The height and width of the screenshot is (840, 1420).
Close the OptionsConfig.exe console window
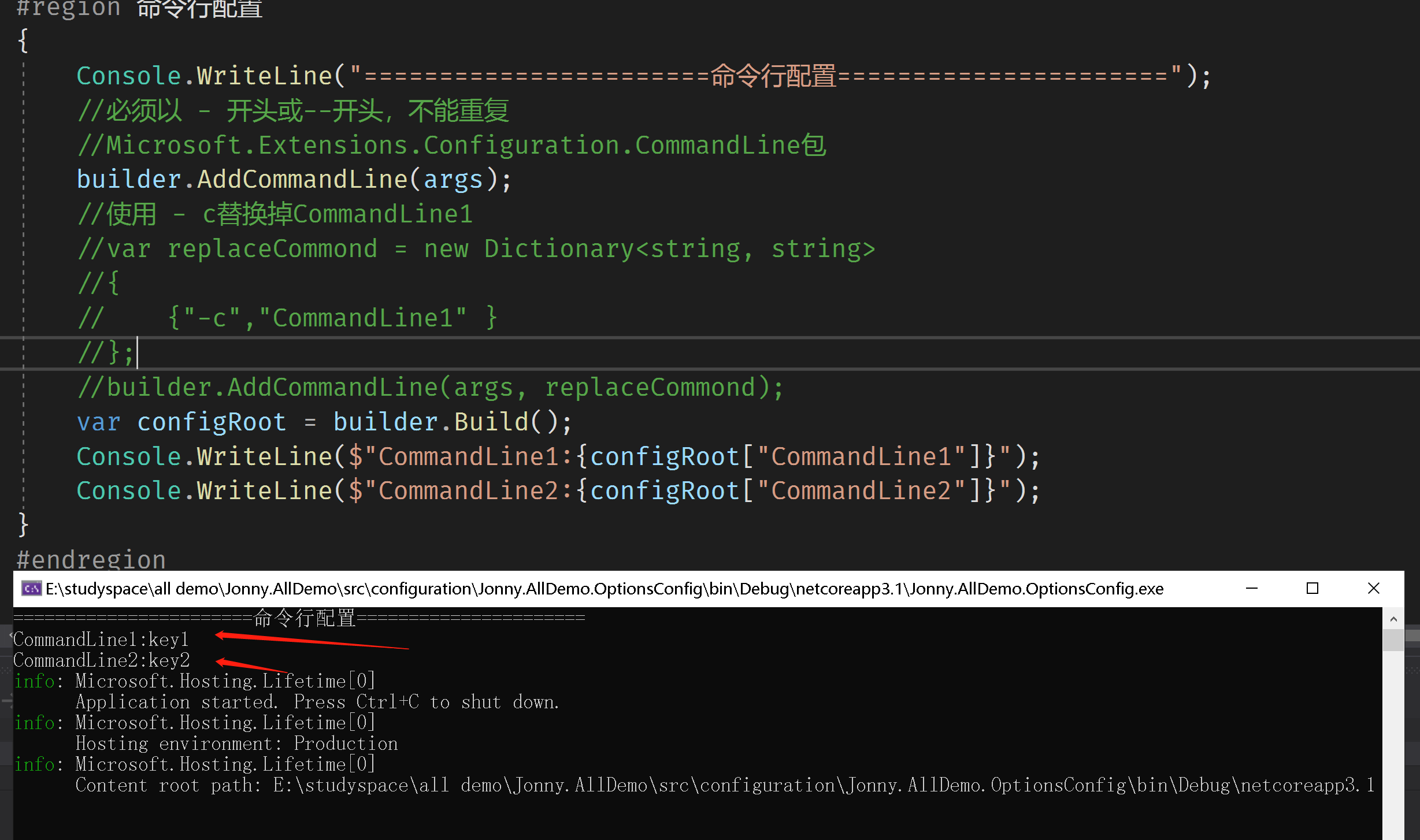pyautogui.click(x=1374, y=589)
